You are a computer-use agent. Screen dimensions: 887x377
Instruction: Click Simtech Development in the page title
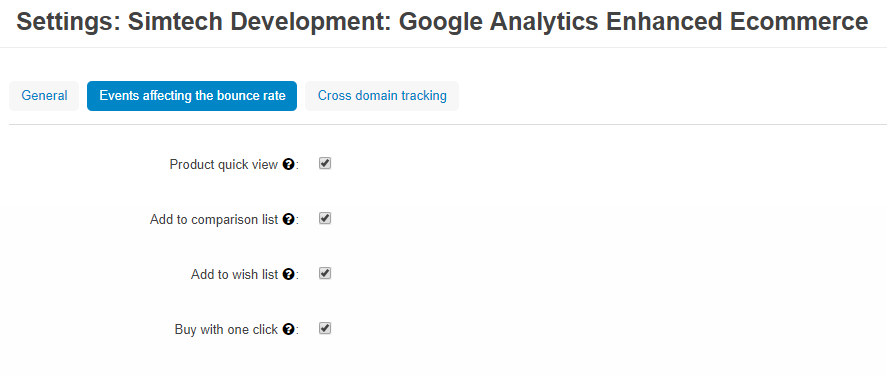pyautogui.click(x=259, y=22)
